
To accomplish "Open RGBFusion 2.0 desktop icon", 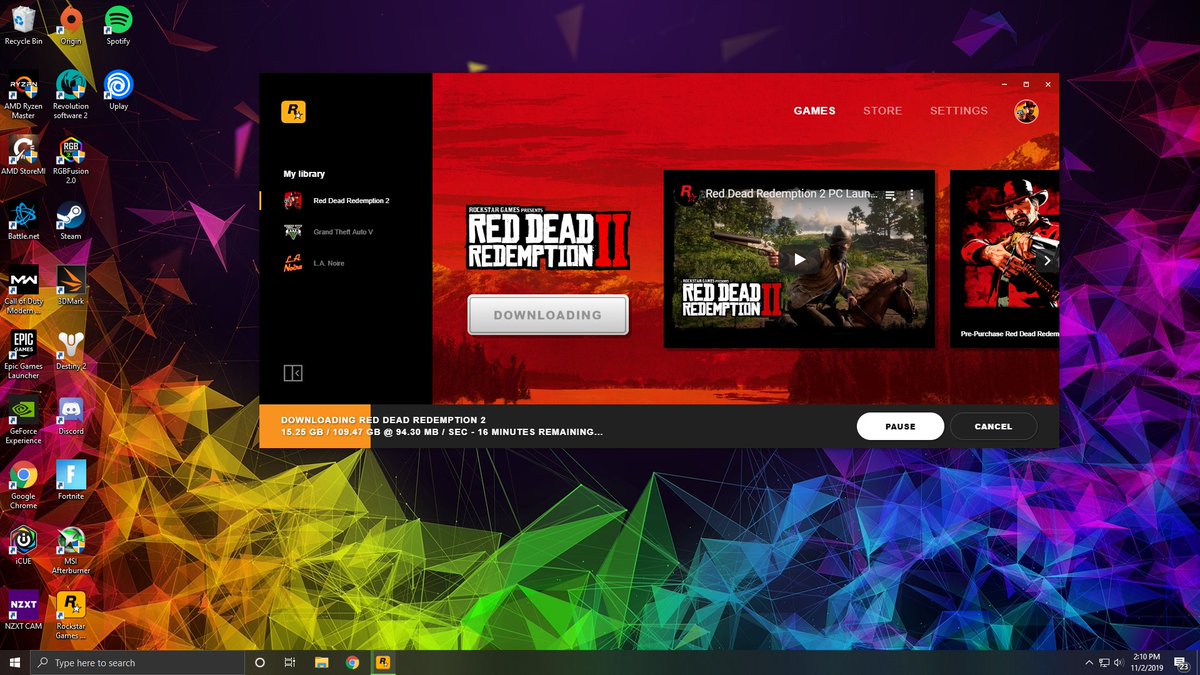I will (x=70, y=160).
